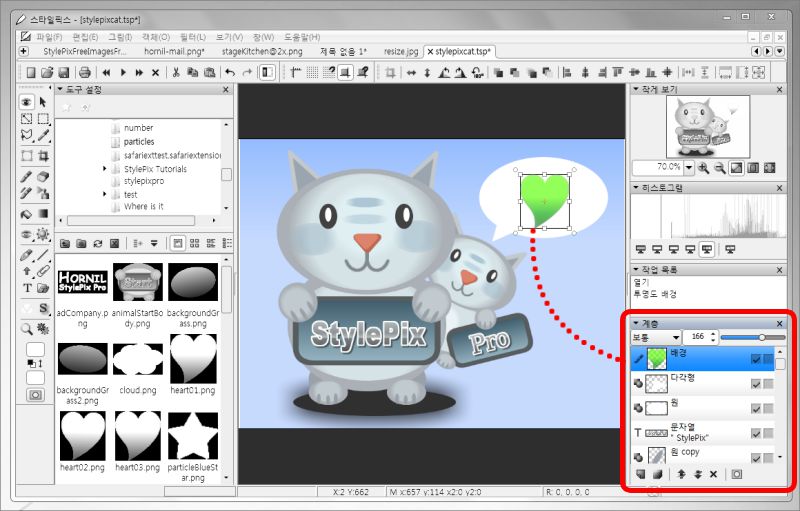Select the arrow pointer tool
800x511 pixels.
coord(43,103)
